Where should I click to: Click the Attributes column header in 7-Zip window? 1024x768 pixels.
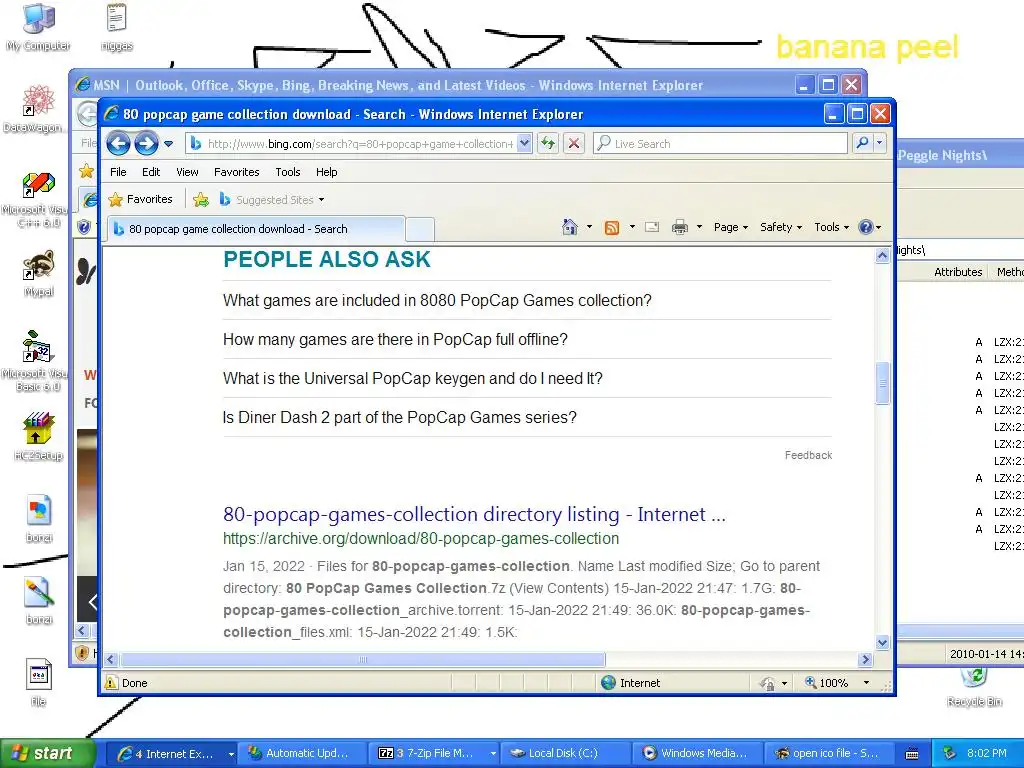(957, 272)
